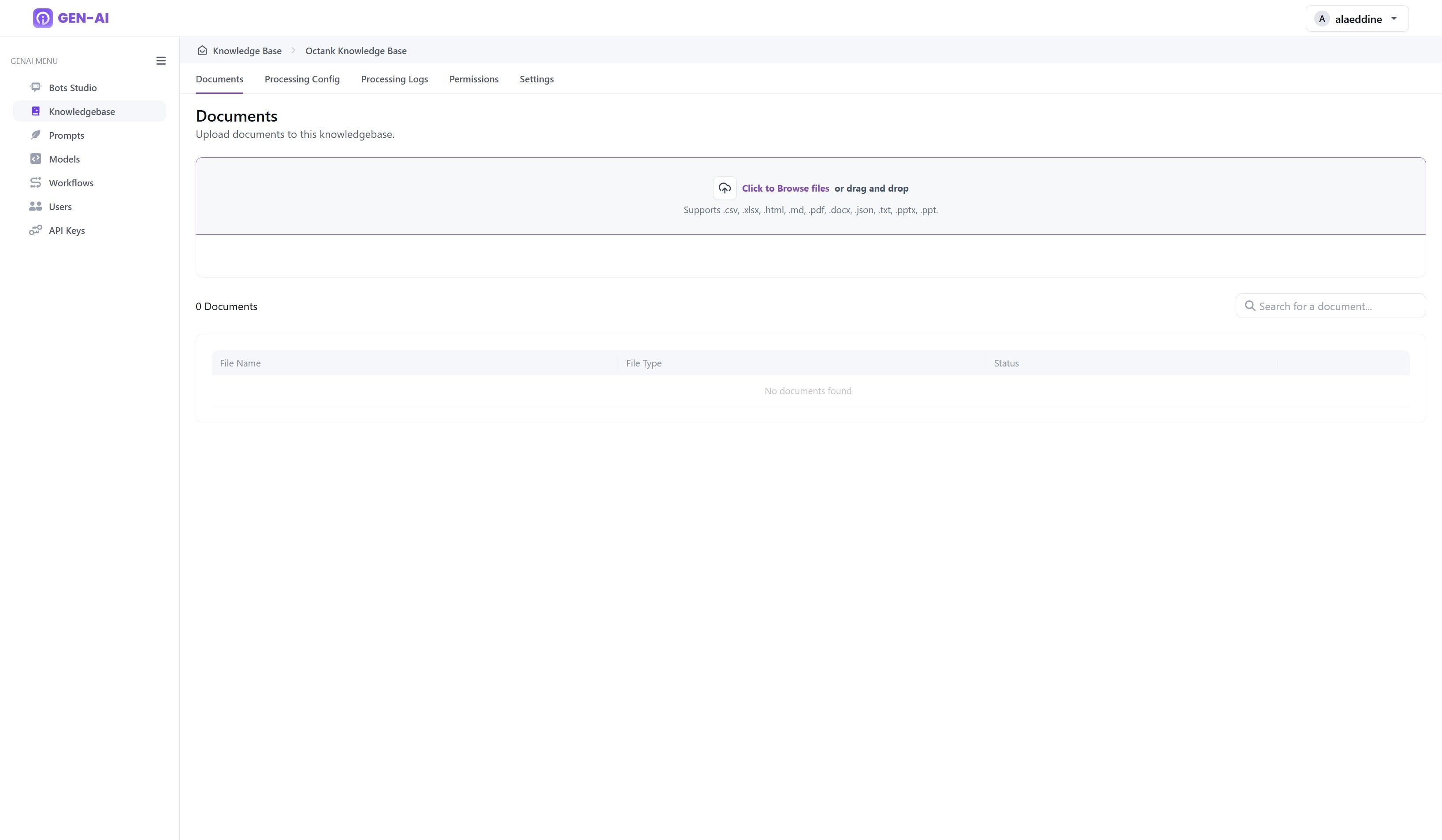Collapse the GENAI menu sidebar
The image size is (1442, 840).
point(161,61)
